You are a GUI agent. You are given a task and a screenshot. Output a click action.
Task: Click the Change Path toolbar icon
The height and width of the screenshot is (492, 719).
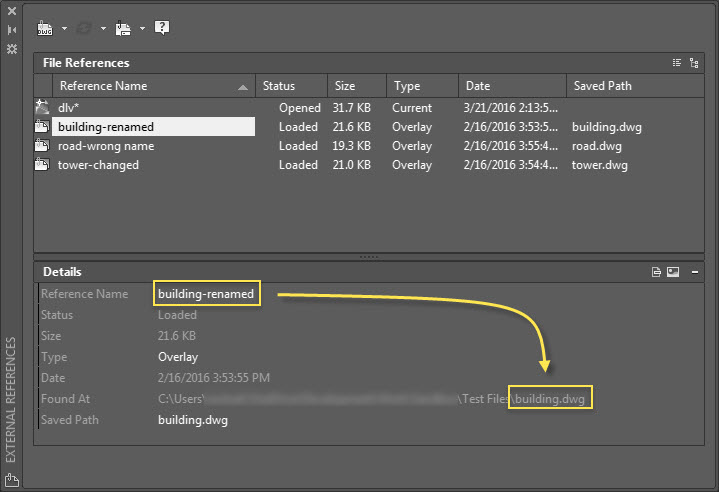124,28
